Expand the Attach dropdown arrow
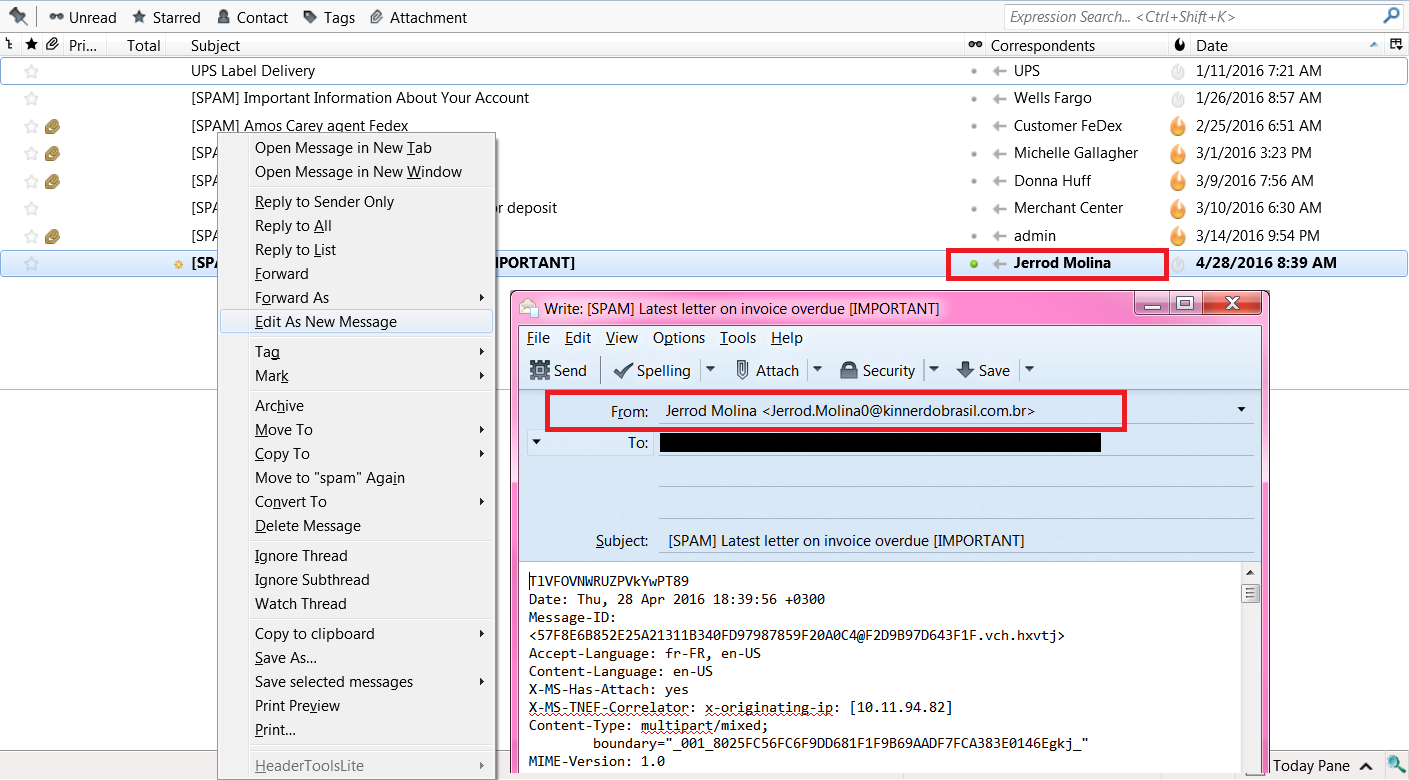The height and width of the screenshot is (780, 1409). click(817, 370)
